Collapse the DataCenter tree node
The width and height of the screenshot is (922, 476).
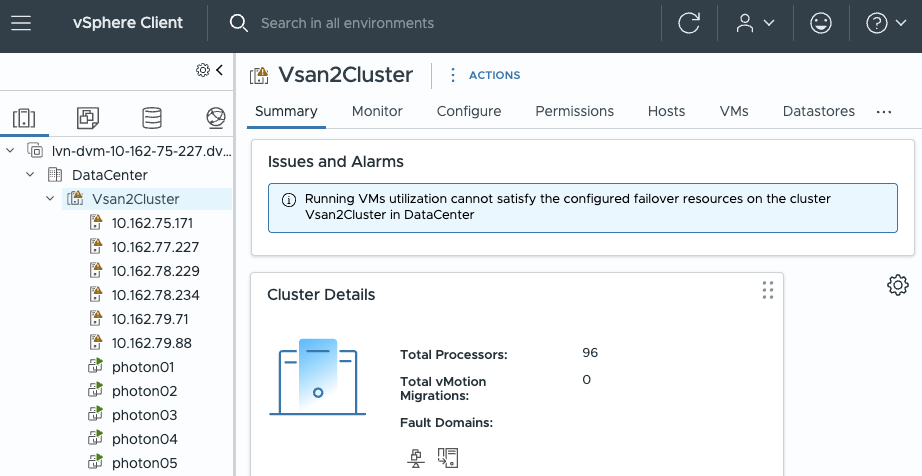pyautogui.click(x=31, y=175)
